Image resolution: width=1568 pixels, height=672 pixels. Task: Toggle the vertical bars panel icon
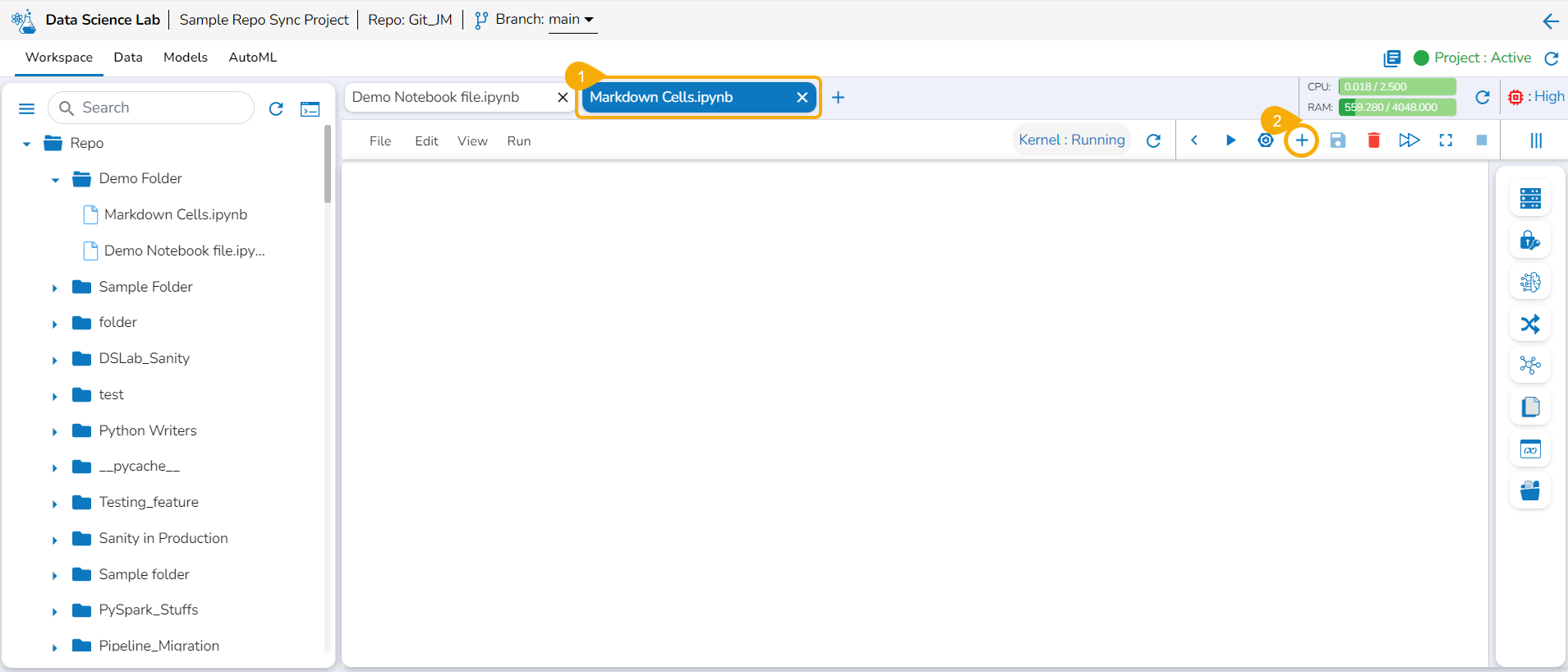[x=1536, y=140]
